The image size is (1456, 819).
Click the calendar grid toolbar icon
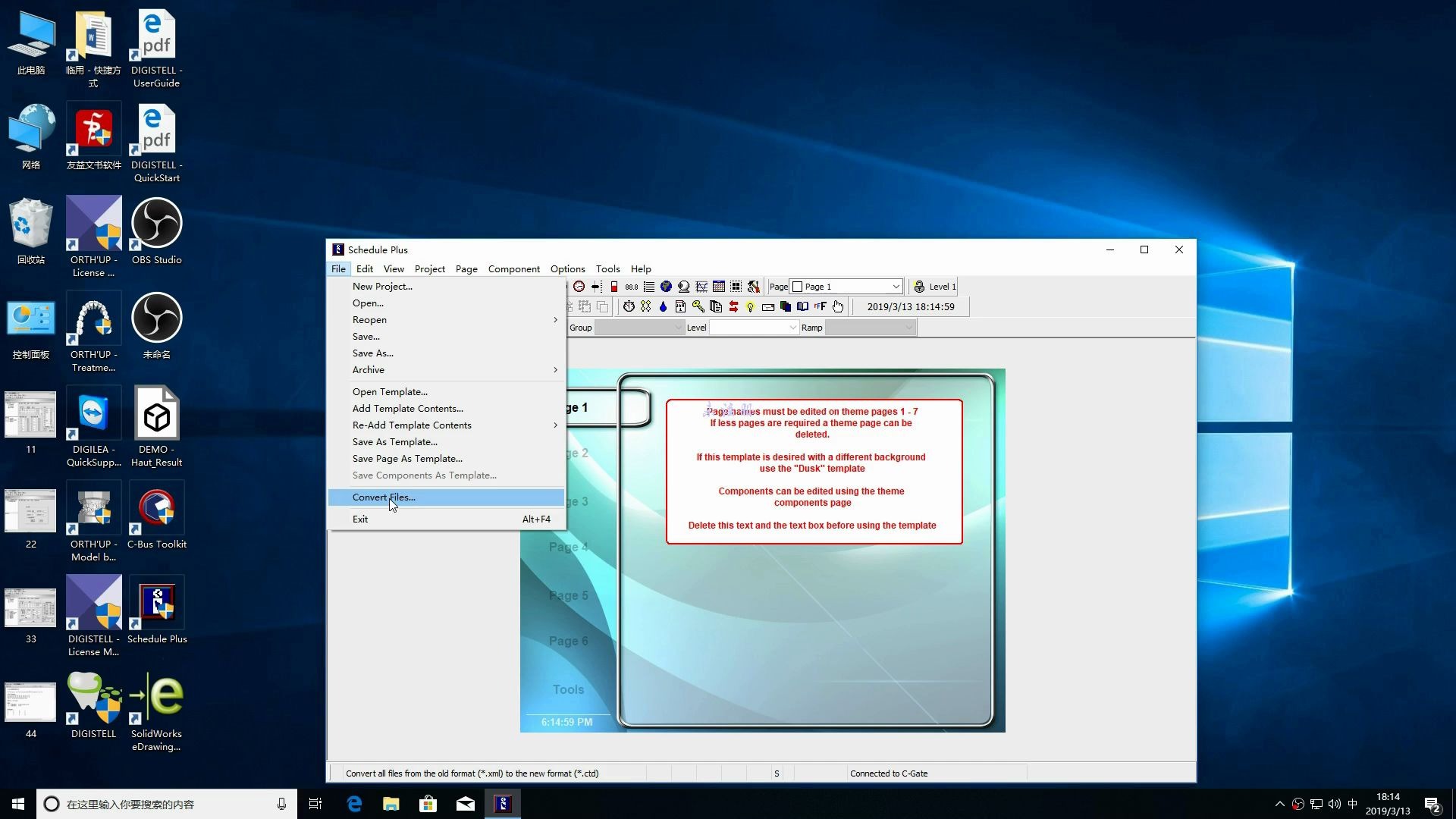[719, 287]
